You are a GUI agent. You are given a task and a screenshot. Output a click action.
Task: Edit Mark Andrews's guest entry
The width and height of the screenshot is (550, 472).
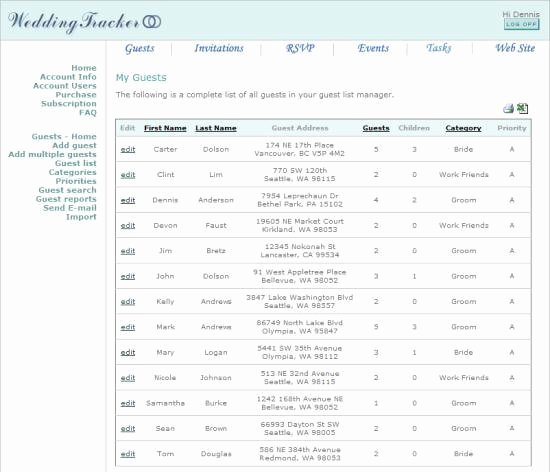[x=128, y=327]
